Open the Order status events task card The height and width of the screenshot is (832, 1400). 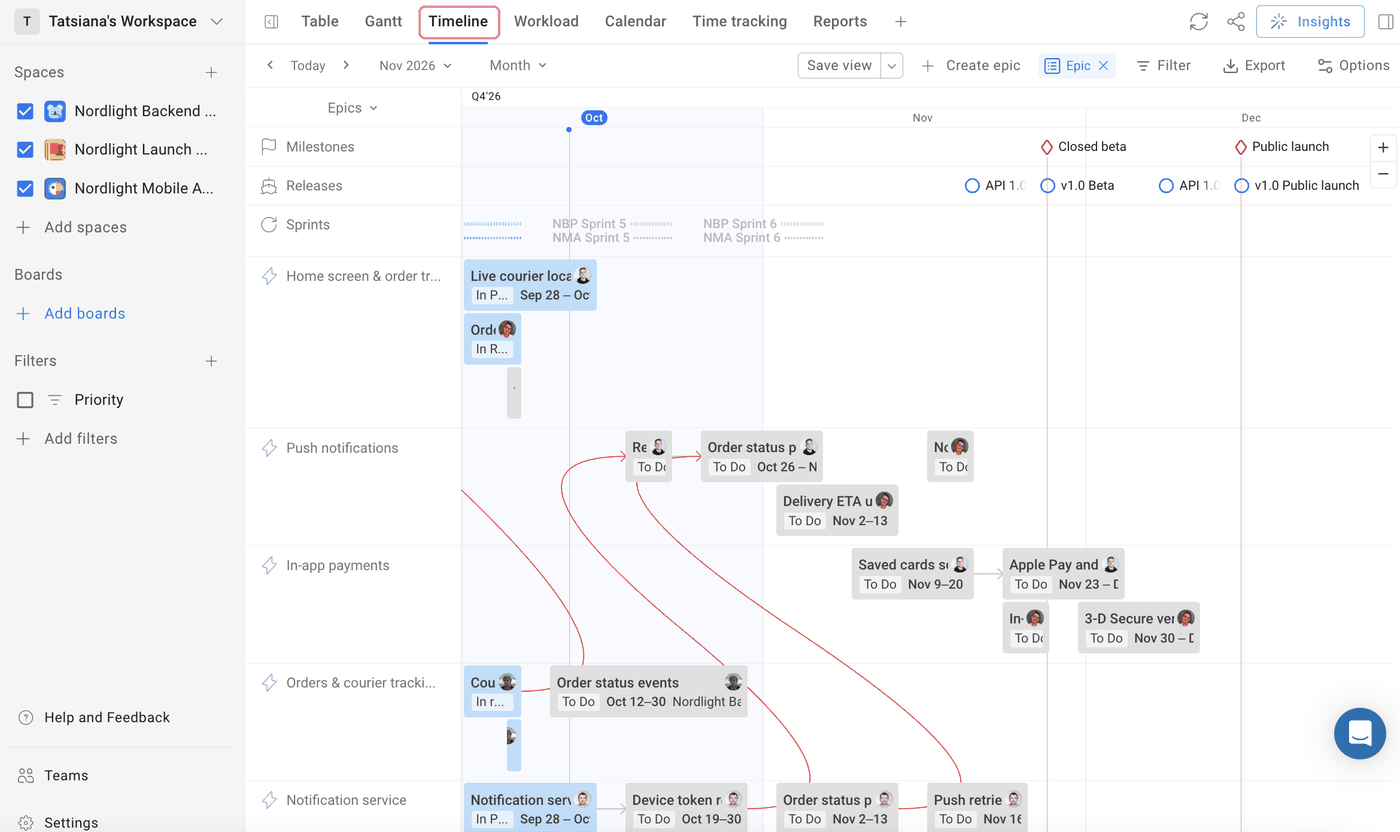(x=648, y=691)
